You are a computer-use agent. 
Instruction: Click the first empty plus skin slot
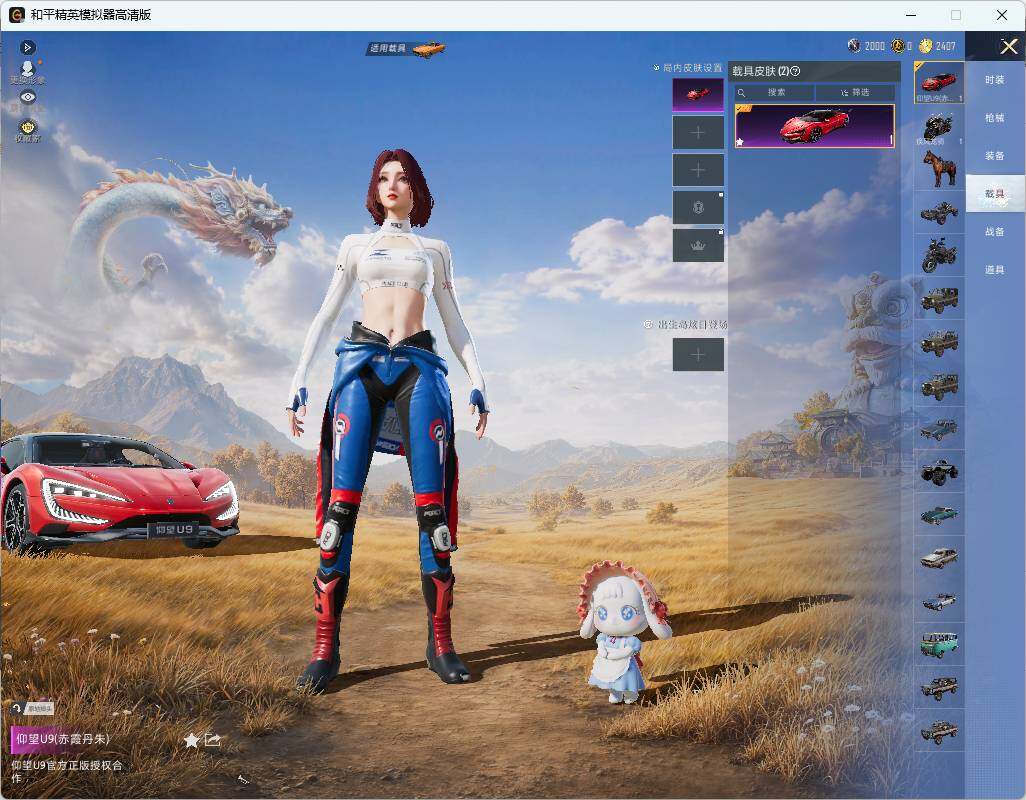pyautogui.click(x=698, y=133)
